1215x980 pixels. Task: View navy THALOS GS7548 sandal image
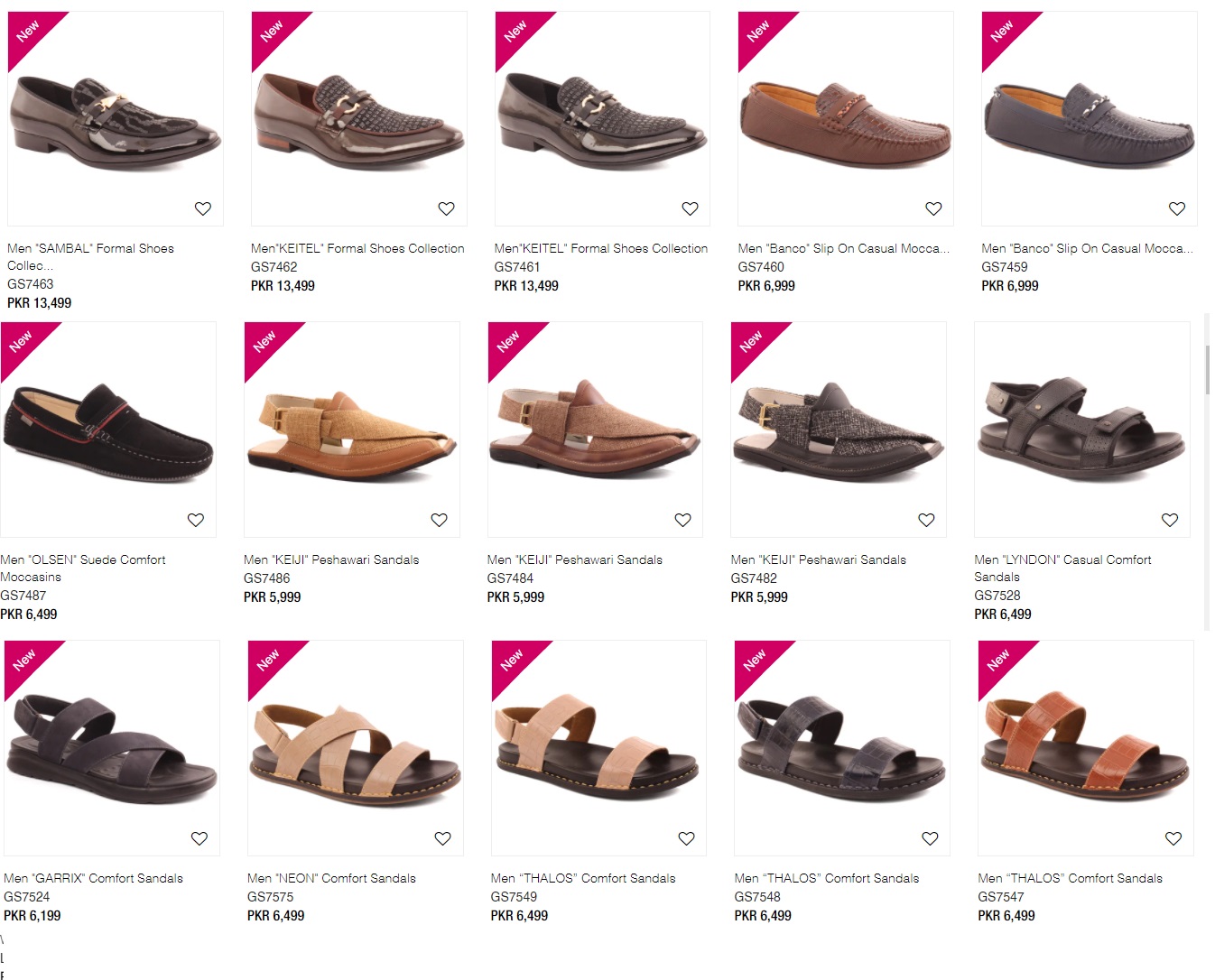tap(842, 748)
